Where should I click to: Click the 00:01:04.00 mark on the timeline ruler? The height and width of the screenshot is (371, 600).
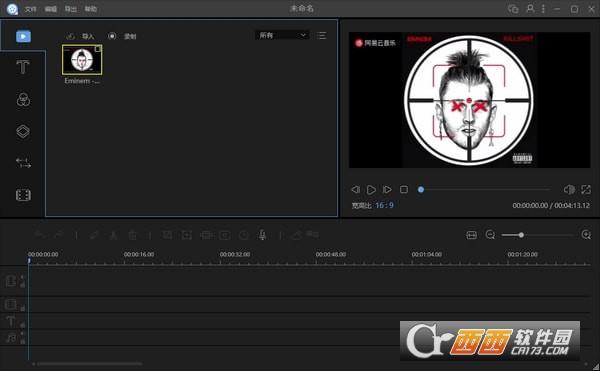pos(427,254)
